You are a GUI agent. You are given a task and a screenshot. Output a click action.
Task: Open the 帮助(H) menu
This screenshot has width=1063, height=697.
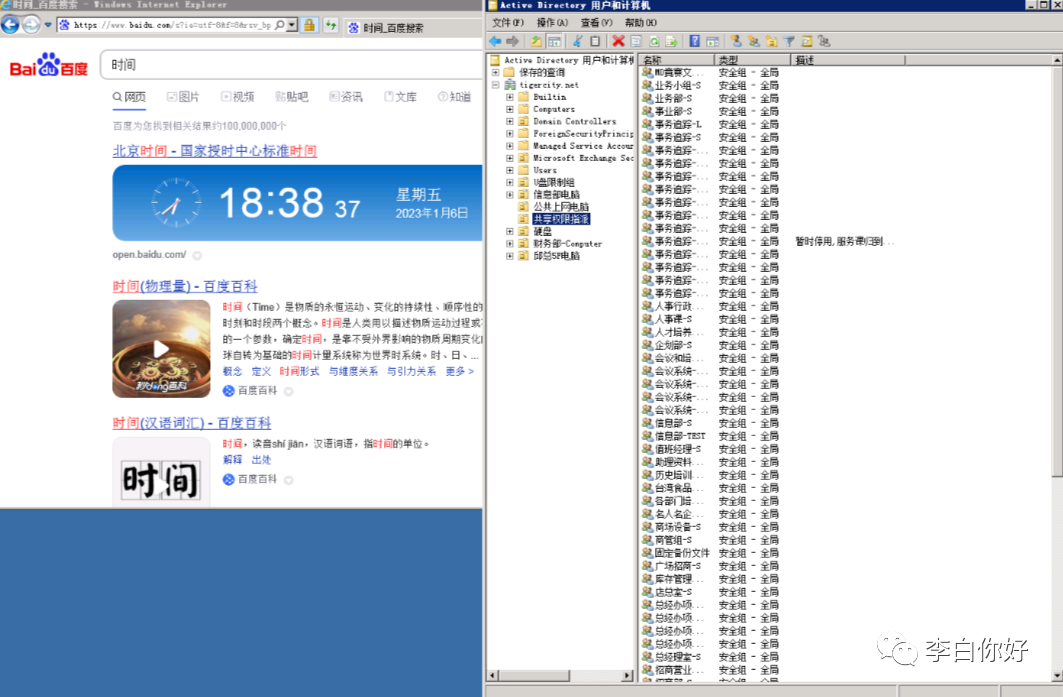(641, 22)
